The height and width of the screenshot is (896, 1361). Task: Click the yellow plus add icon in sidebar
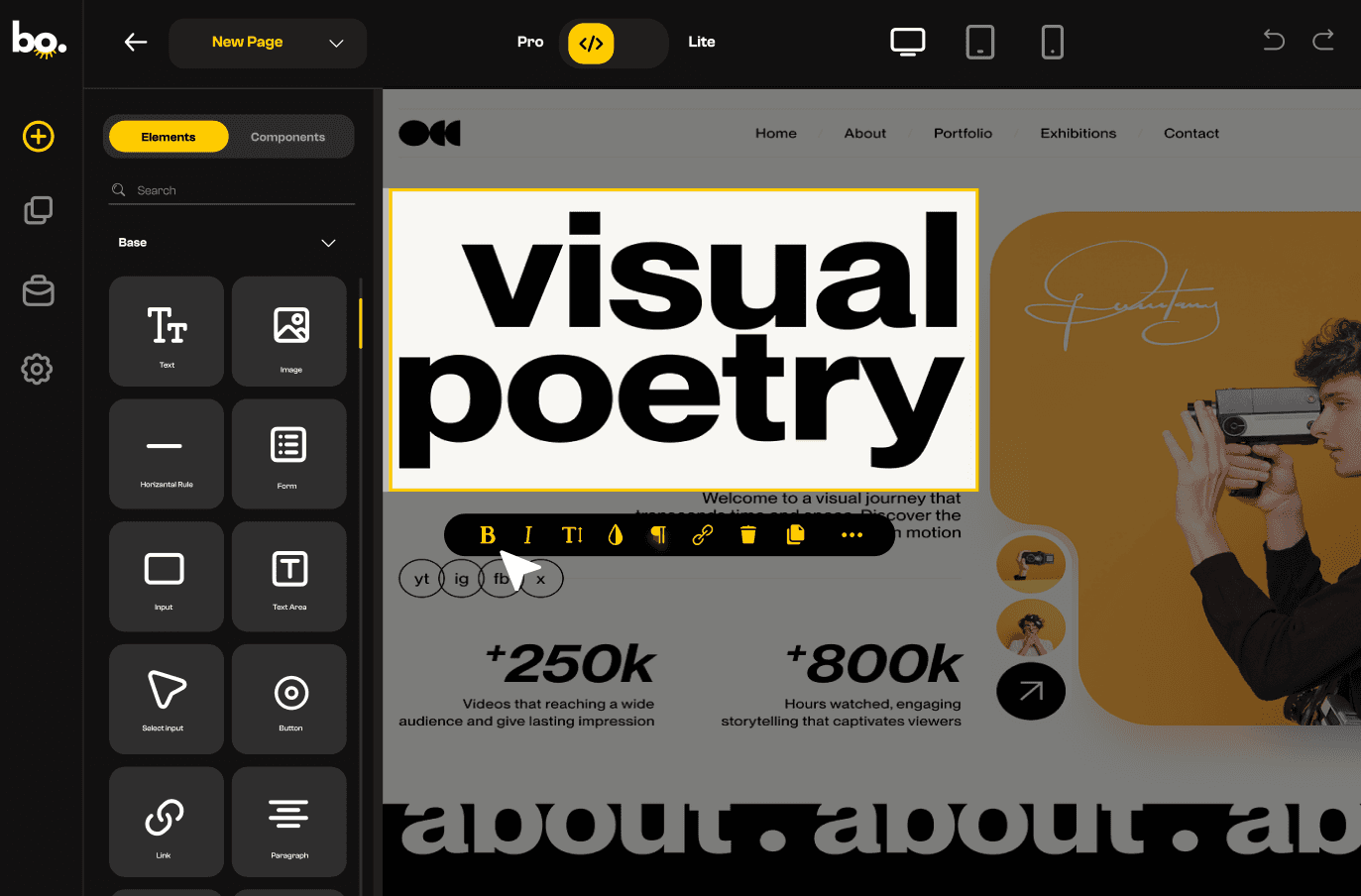tap(39, 136)
